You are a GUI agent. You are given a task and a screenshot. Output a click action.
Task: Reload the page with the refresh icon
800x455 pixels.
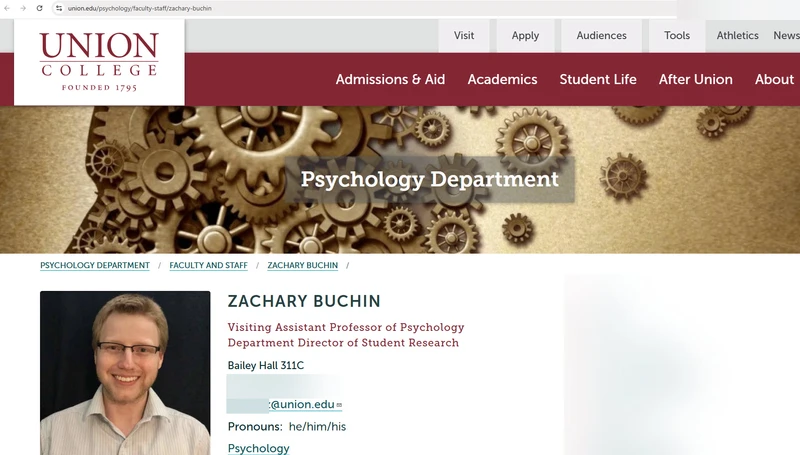39,8
